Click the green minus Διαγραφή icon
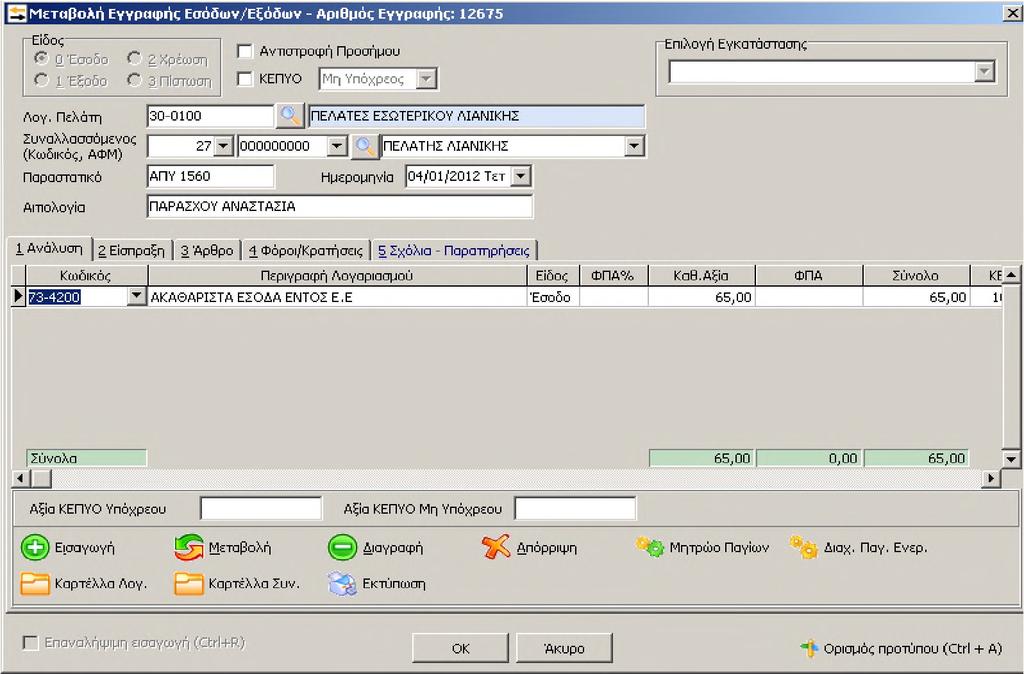The height and width of the screenshot is (674, 1024). tap(342, 547)
